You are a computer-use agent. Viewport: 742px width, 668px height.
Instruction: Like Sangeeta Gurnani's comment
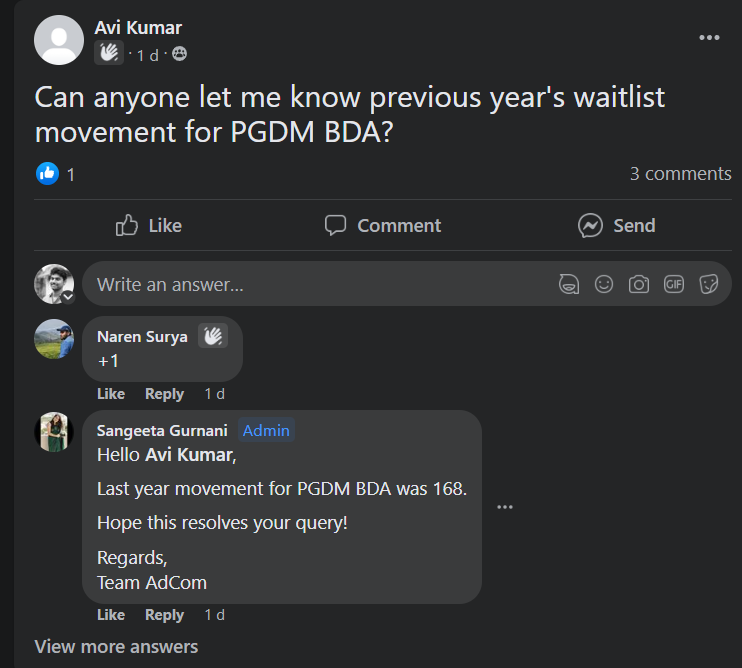(x=111, y=615)
